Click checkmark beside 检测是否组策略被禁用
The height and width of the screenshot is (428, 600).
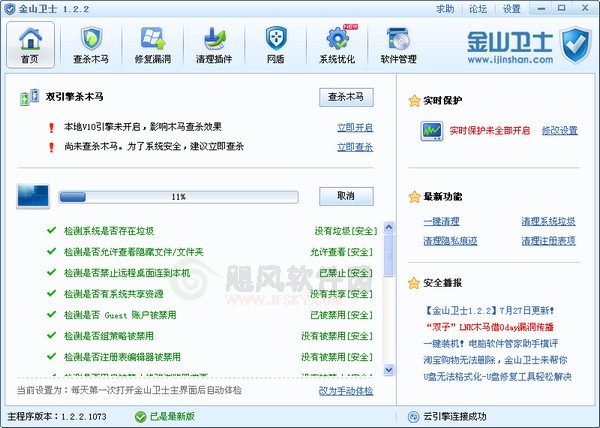pyautogui.click(x=51, y=335)
